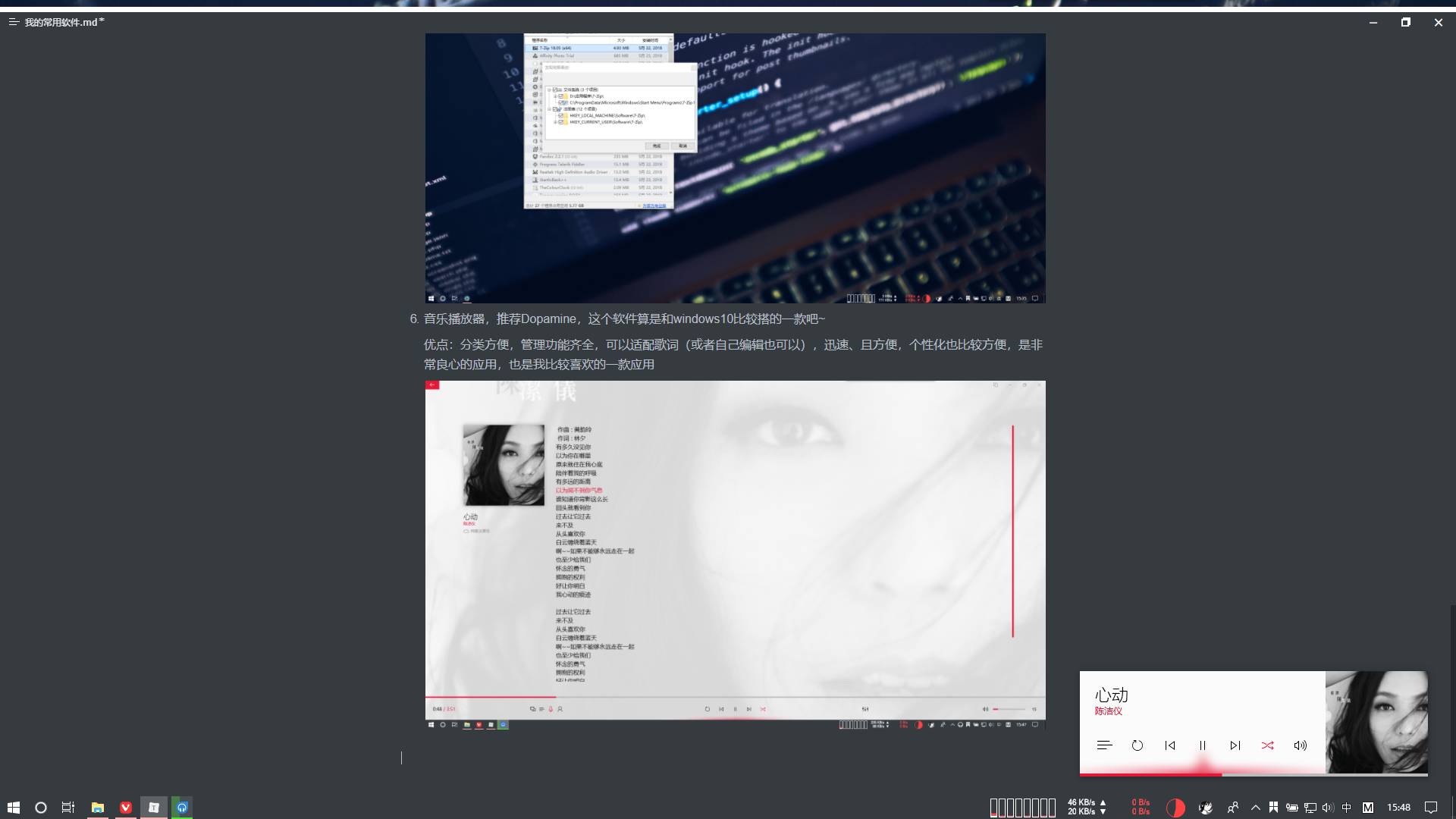Toggle loop mode in mini player

tap(1137, 745)
